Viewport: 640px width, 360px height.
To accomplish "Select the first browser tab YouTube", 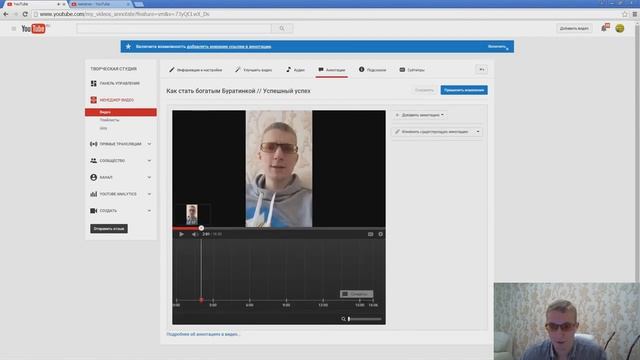I will coord(34,4).
